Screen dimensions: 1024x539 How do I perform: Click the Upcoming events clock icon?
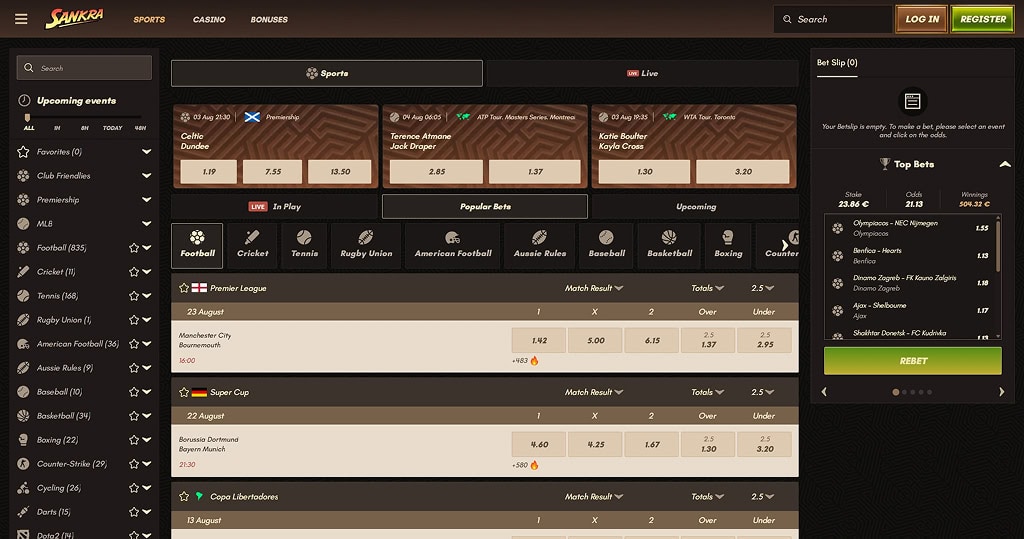(24, 101)
